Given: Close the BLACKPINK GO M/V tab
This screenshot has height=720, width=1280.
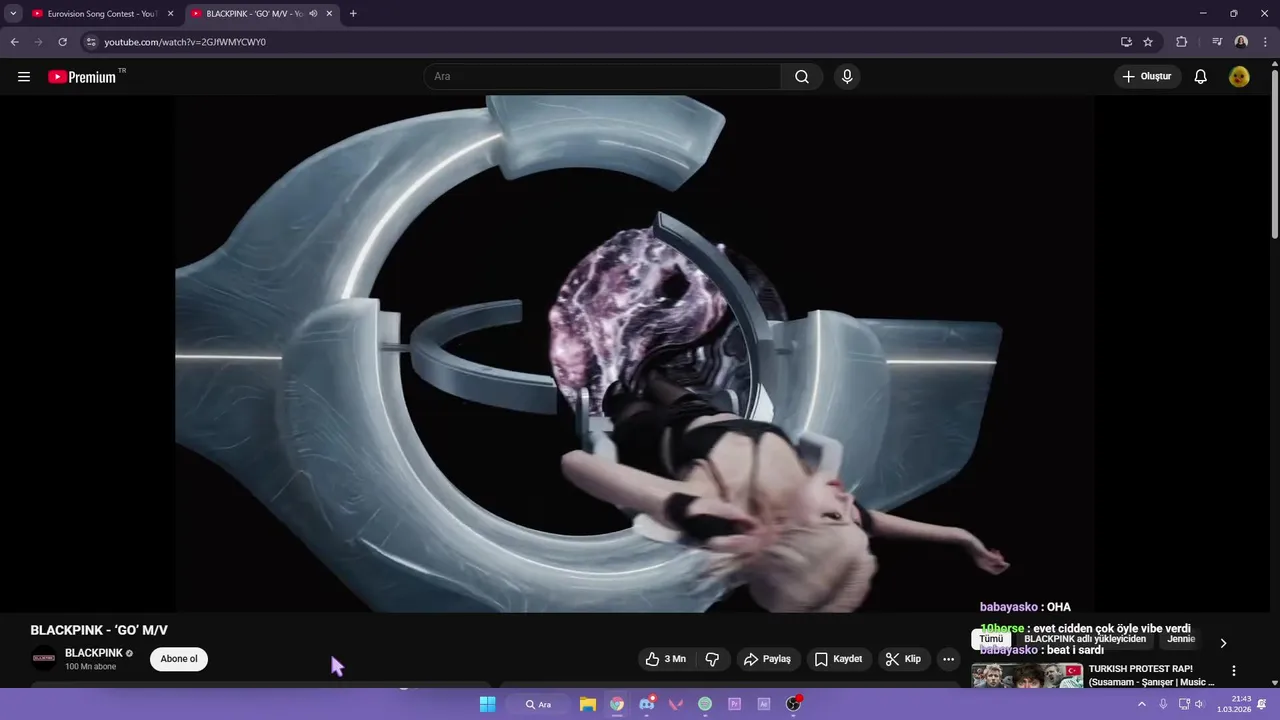Looking at the screenshot, I should tap(329, 14).
